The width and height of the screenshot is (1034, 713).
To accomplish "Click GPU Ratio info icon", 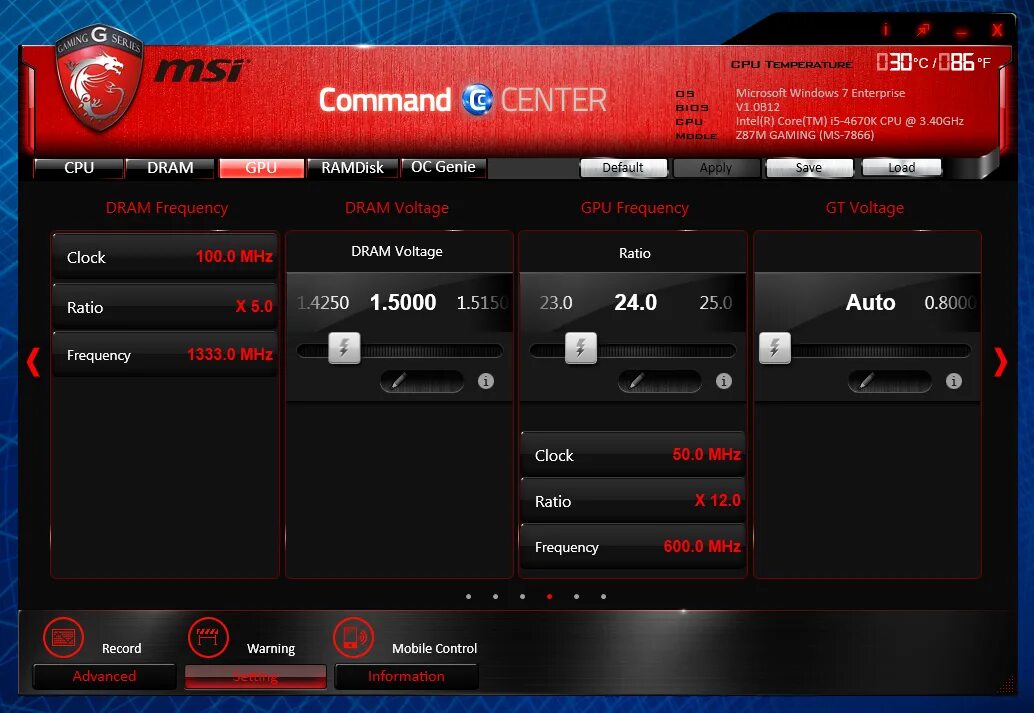I will point(723,381).
